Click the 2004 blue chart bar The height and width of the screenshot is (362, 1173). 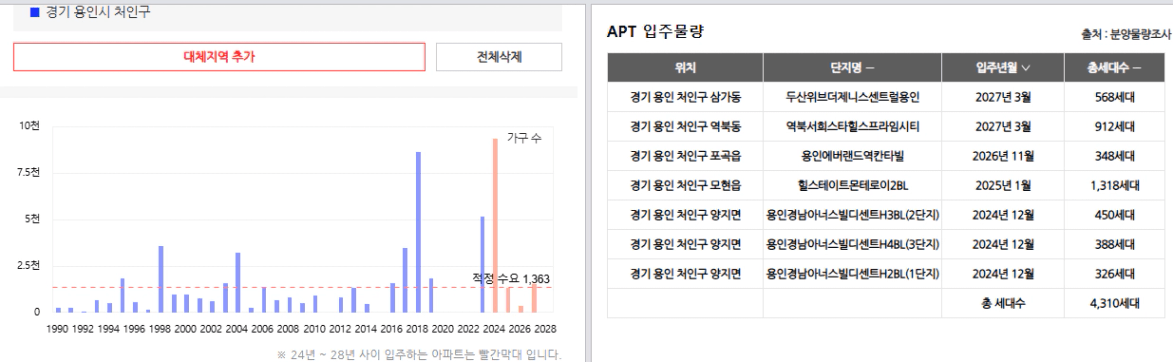[x=238, y=282]
